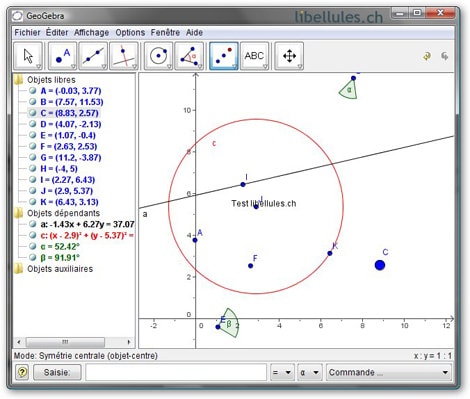Image resolution: width=470 pixels, height=399 pixels.
Task: Select row H = (-4, 5)
Action: [59, 168]
